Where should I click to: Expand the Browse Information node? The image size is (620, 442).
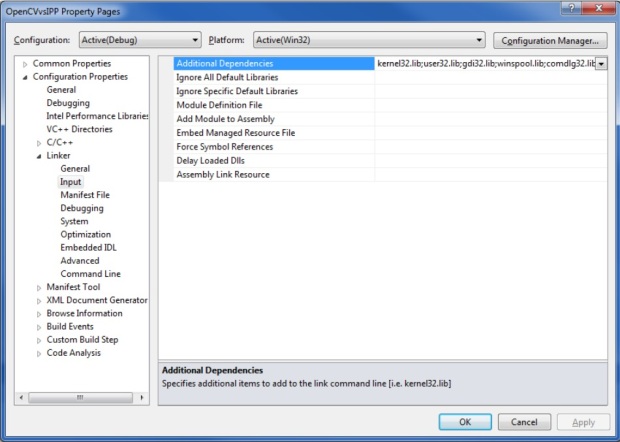(x=39, y=314)
